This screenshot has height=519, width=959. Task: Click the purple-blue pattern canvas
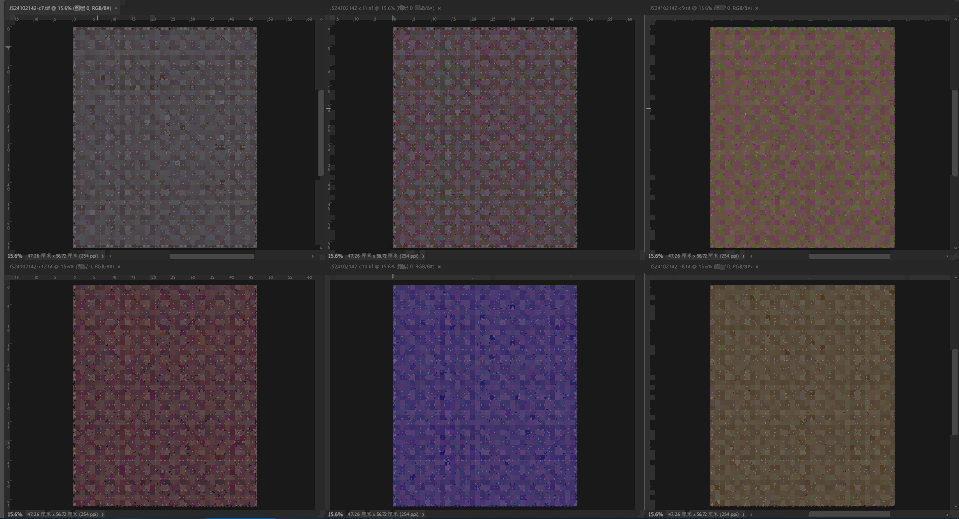point(485,395)
